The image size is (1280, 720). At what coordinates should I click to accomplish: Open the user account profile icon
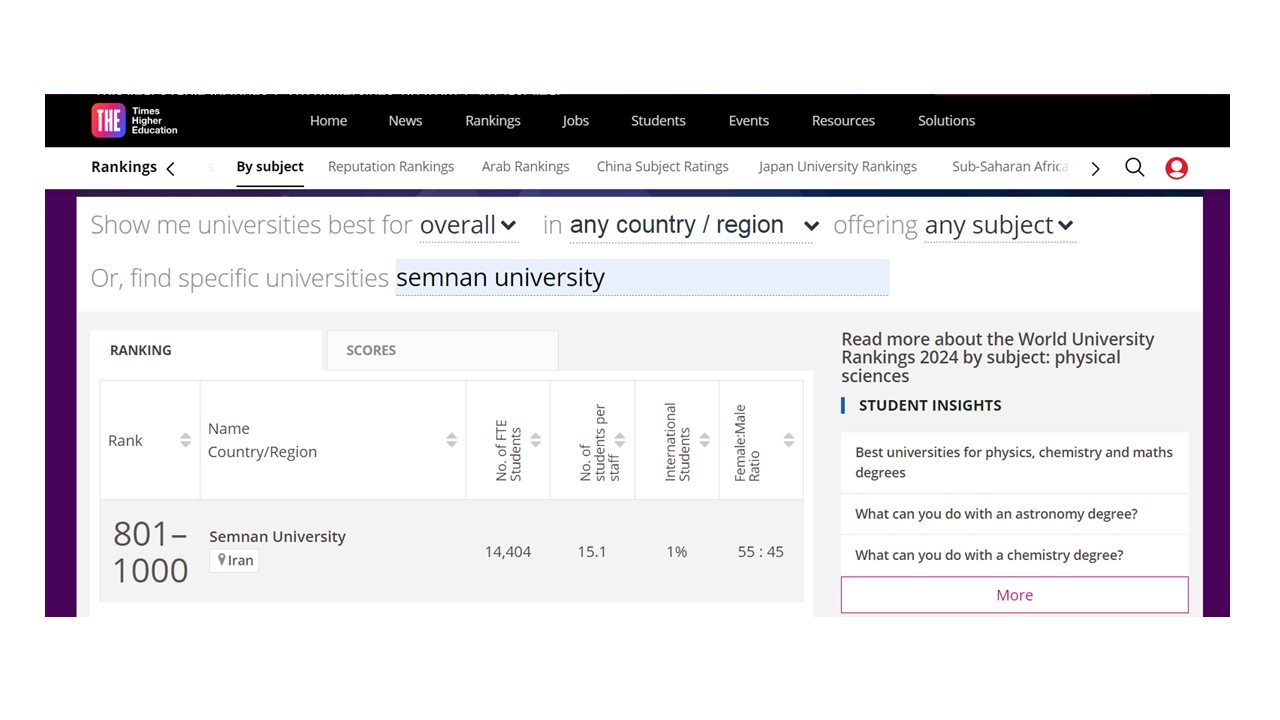click(1176, 168)
